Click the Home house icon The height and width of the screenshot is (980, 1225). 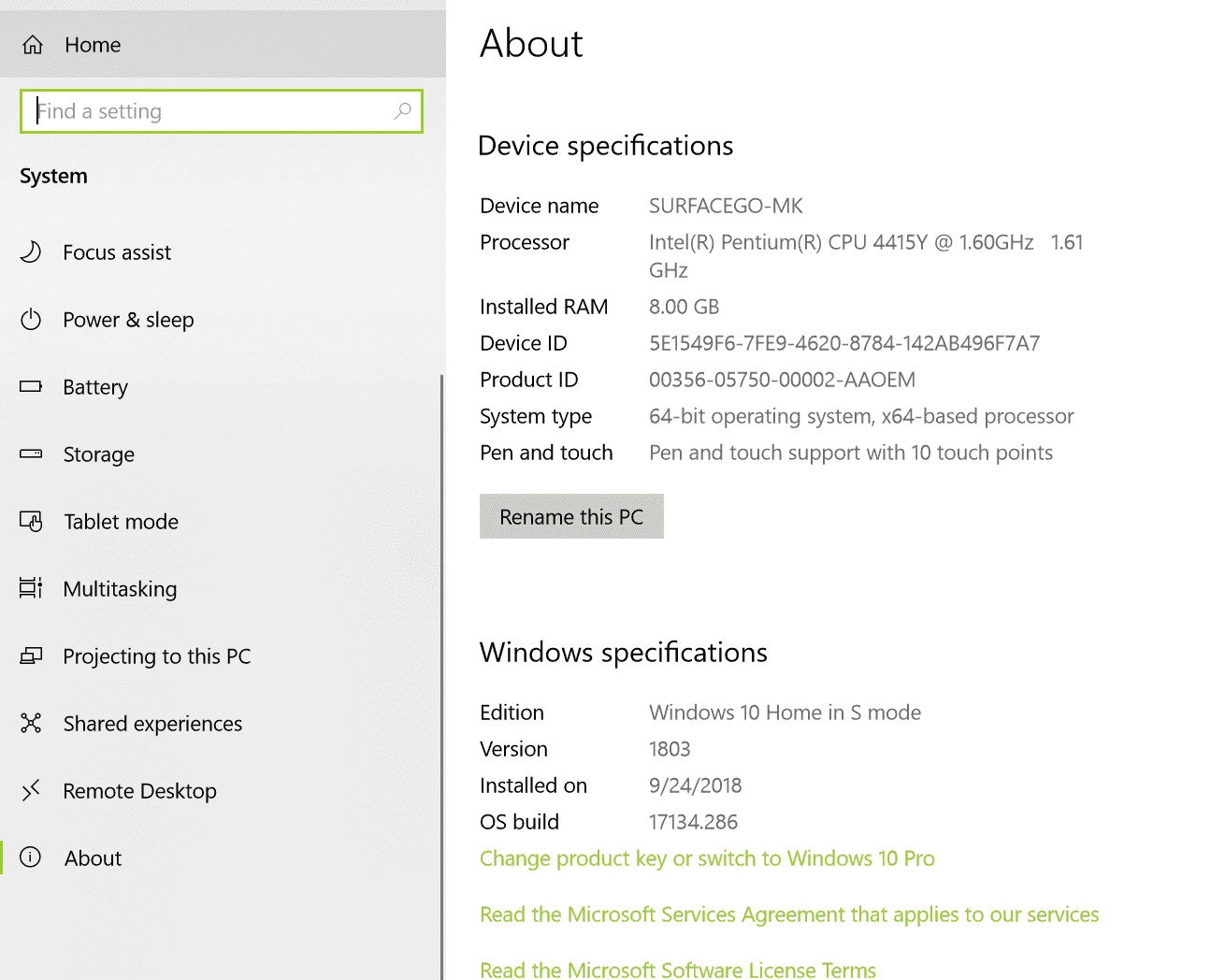pyautogui.click(x=33, y=45)
